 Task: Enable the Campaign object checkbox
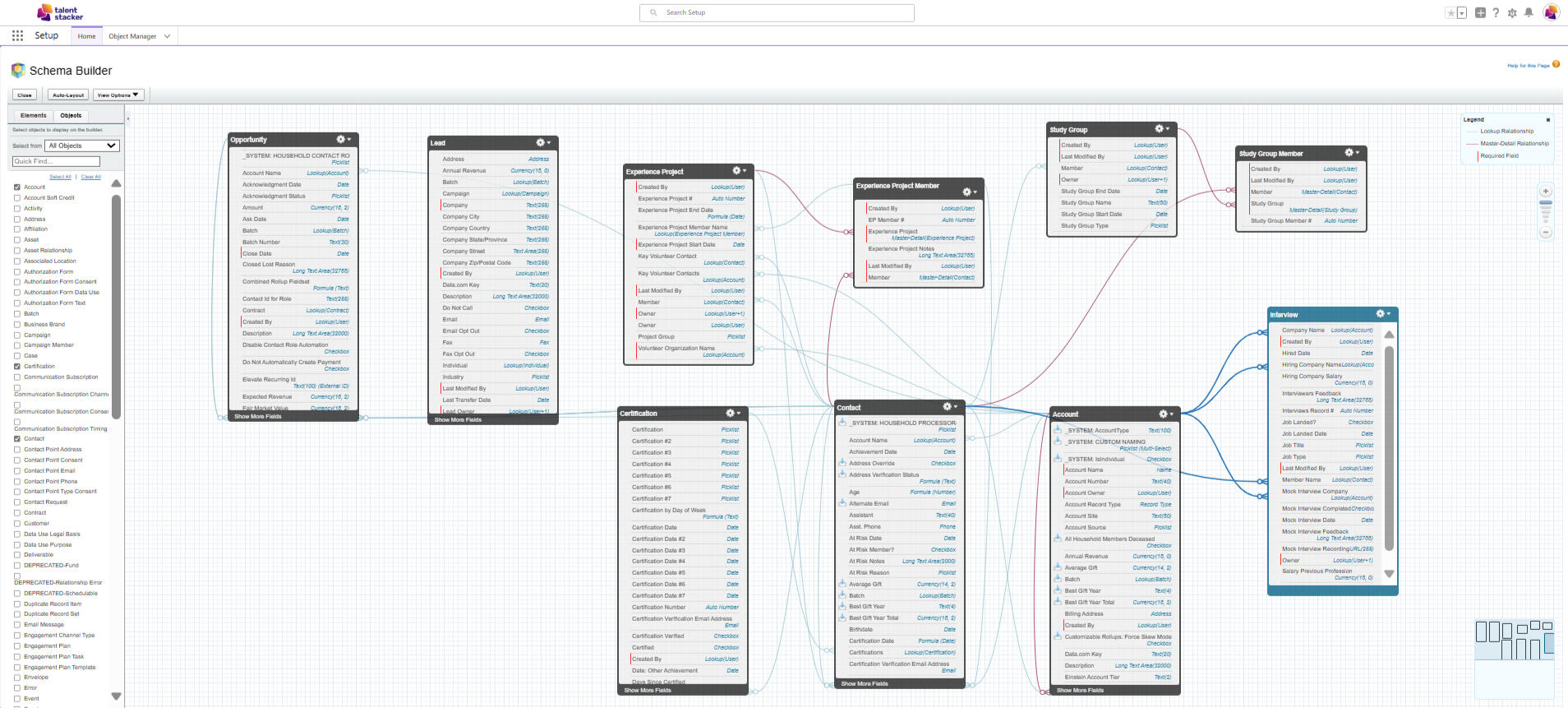pyautogui.click(x=17, y=335)
